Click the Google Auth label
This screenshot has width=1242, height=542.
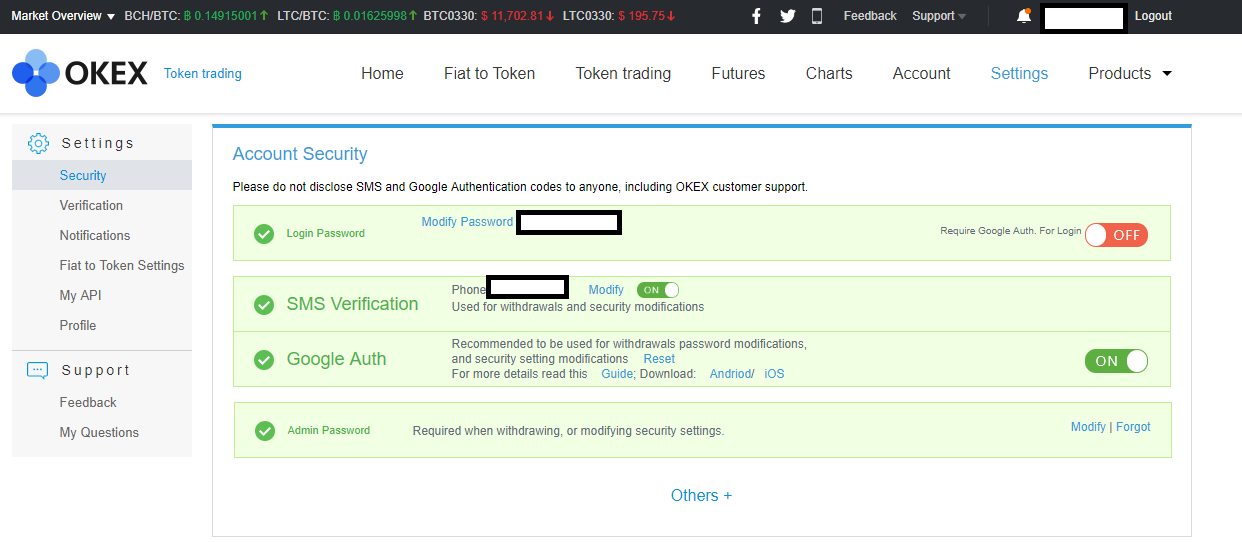[x=336, y=359]
